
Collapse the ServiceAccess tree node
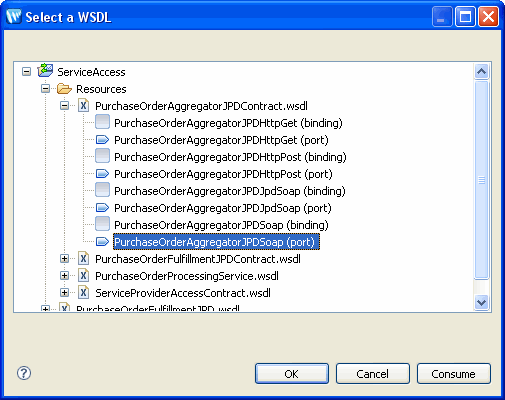pos(26,72)
